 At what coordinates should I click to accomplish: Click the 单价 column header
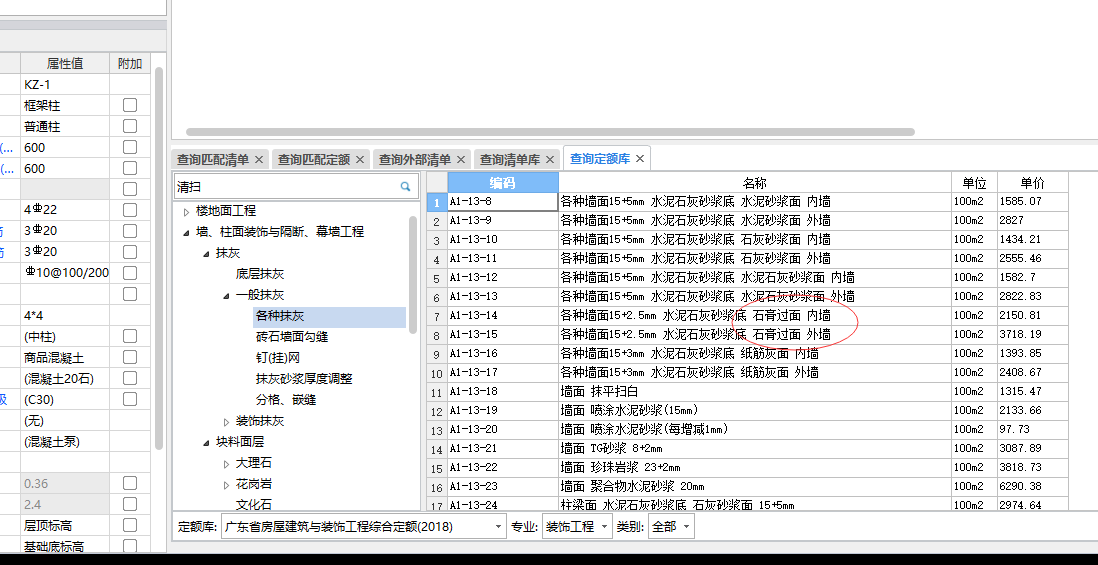click(1032, 183)
